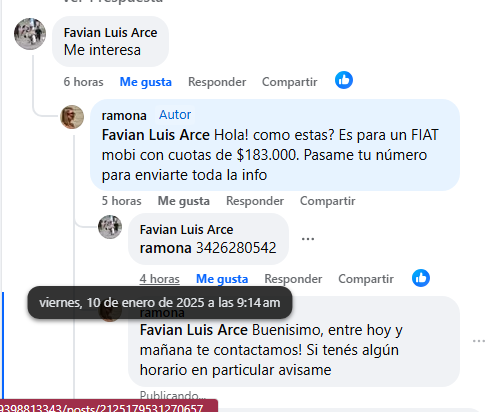This screenshot has height=412, width=489.
Task: Toggle "Me gusta" on ramona's FIAT mobi reply
Action: click(x=184, y=201)
